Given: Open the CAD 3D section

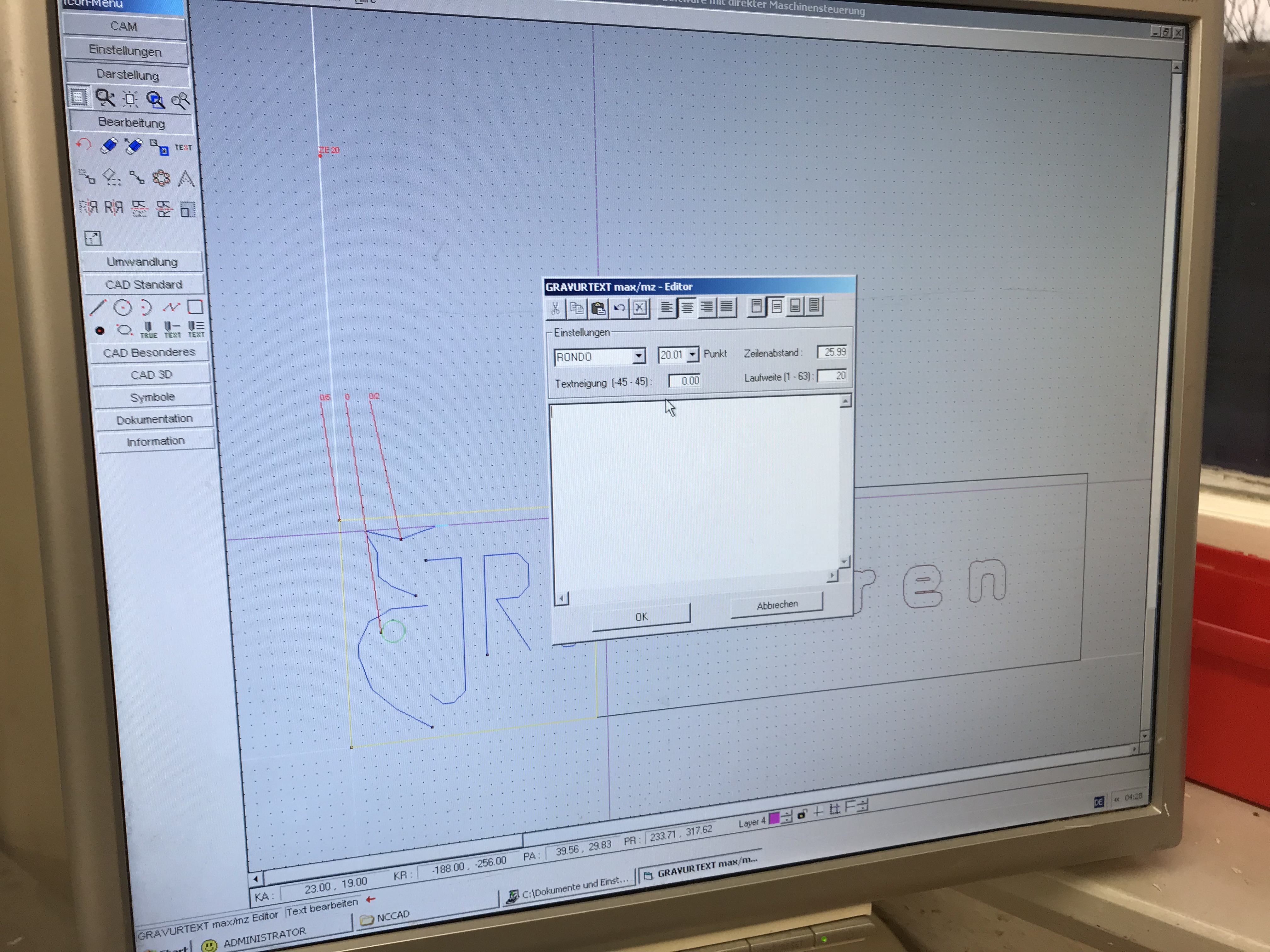Looking at the screenshot, I should click(151, 375).
